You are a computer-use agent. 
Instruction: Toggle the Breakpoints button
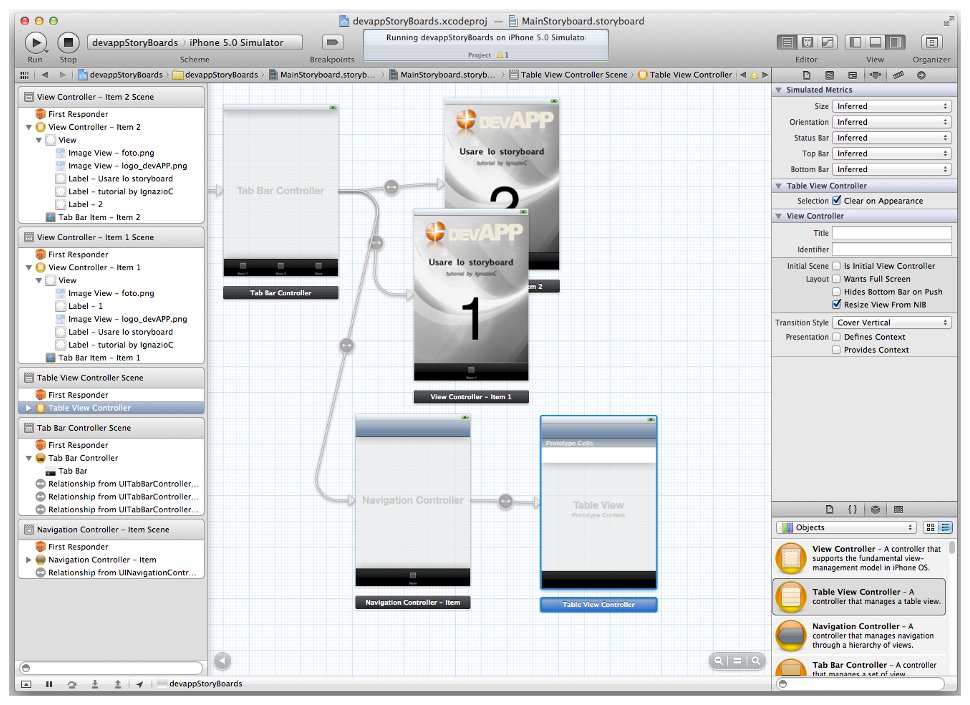333,42
